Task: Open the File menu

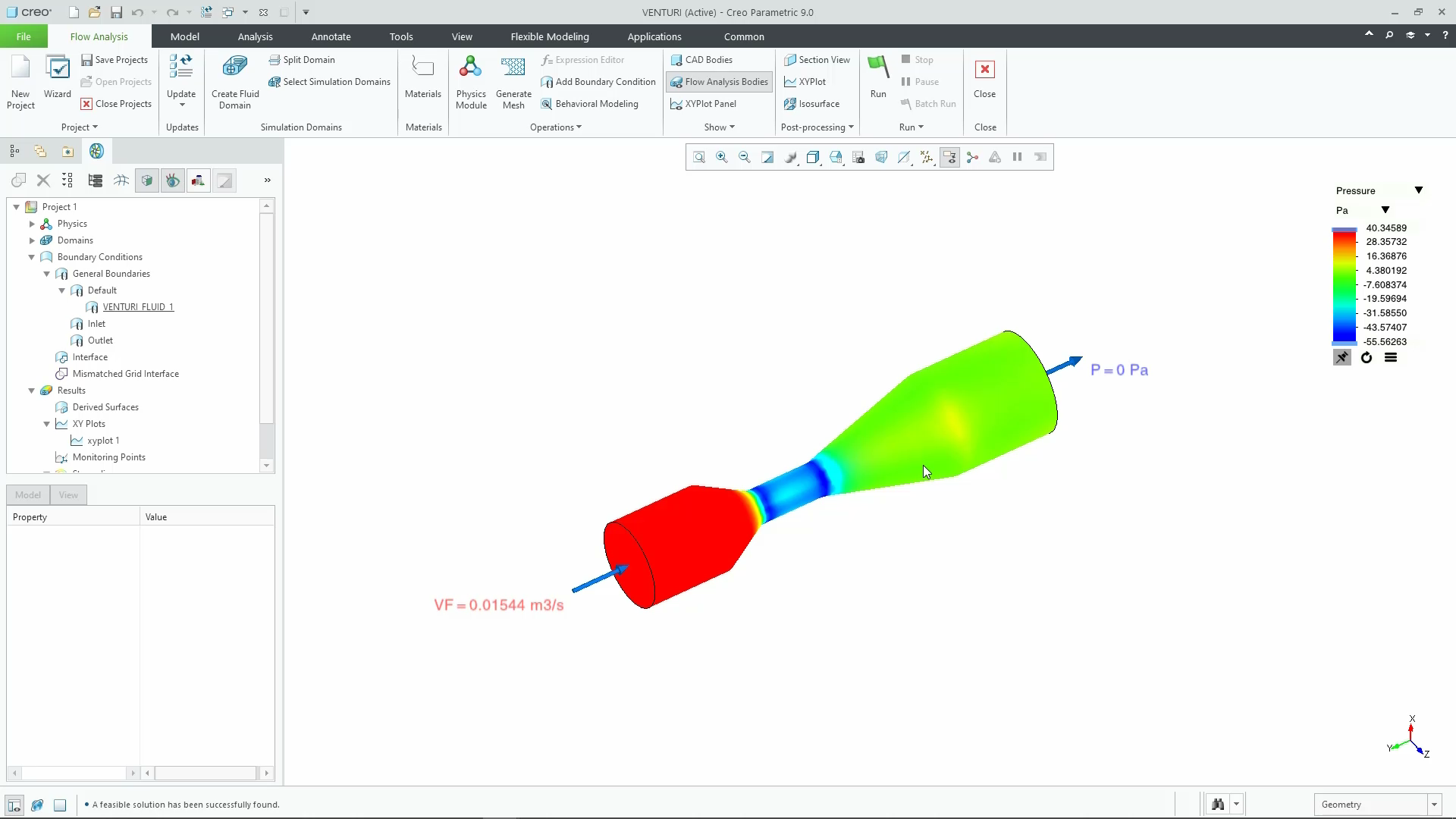Action: pos(24,36)
